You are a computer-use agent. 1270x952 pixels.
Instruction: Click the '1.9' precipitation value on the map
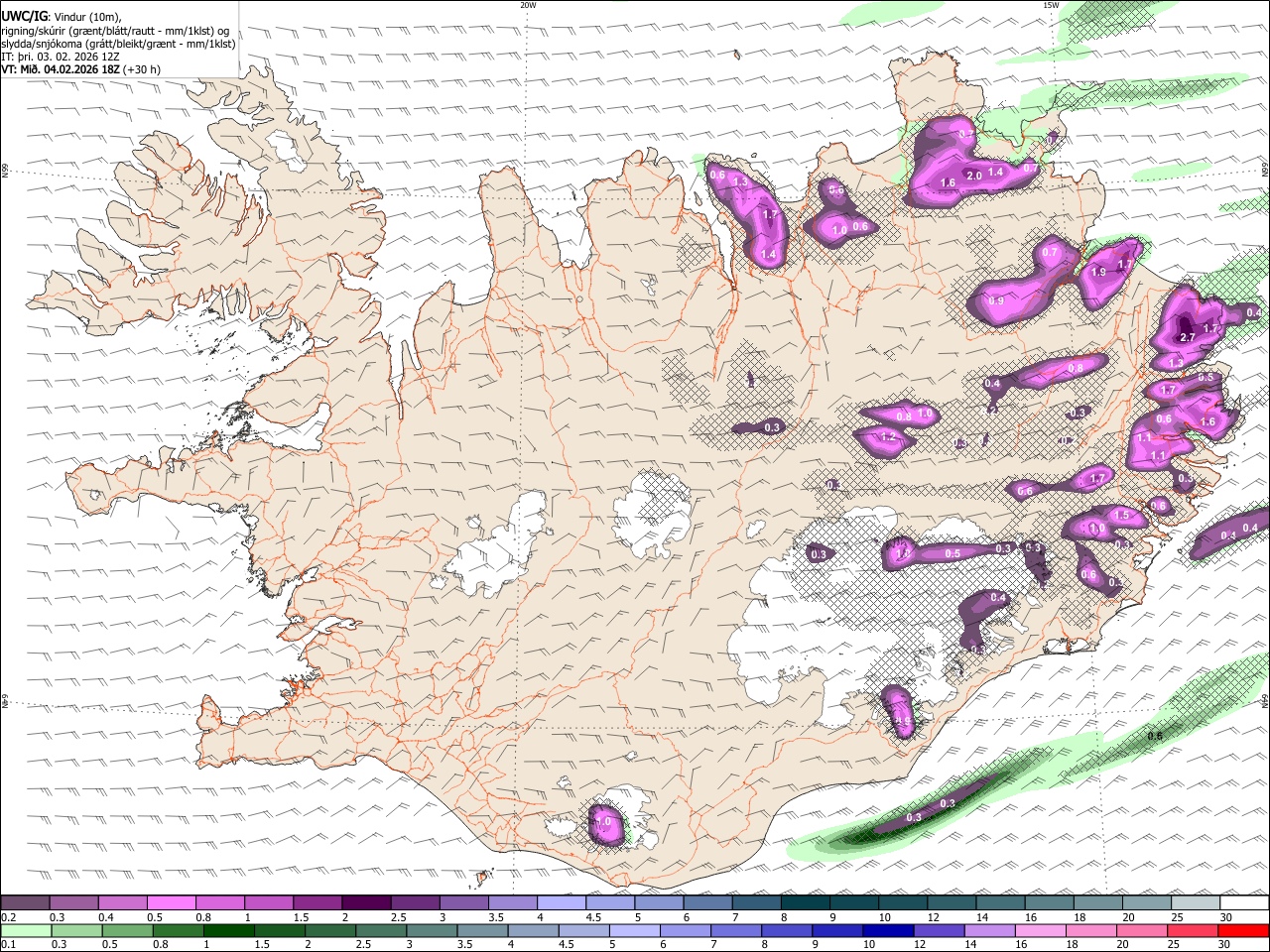(x=1097, y=273)
